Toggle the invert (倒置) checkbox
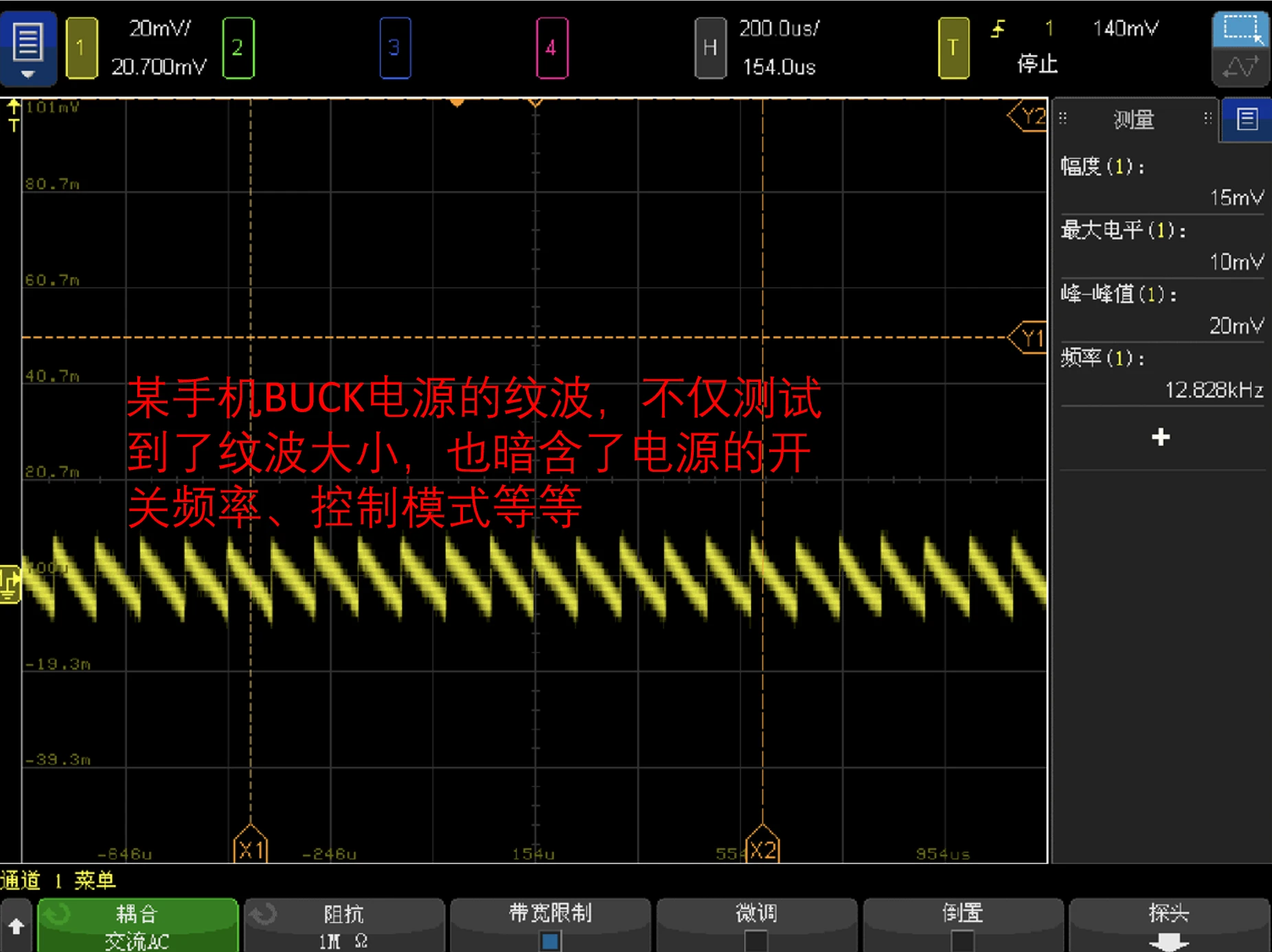1272x952 pixels. click(x=962, y=939)
